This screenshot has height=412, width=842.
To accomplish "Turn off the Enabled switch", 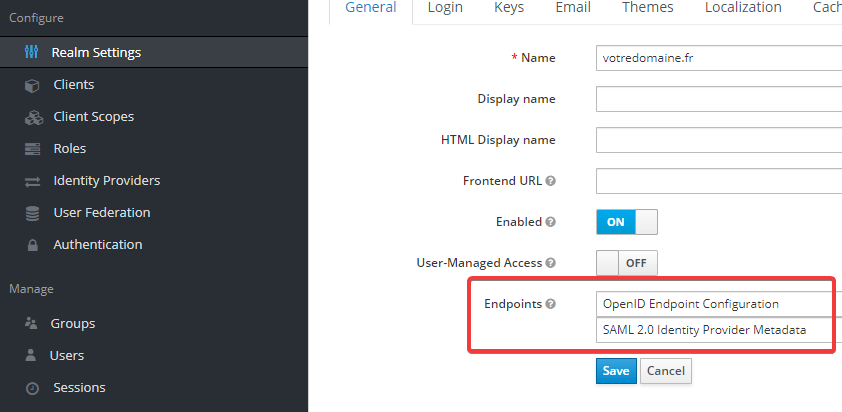I will (x=627, y=222).
